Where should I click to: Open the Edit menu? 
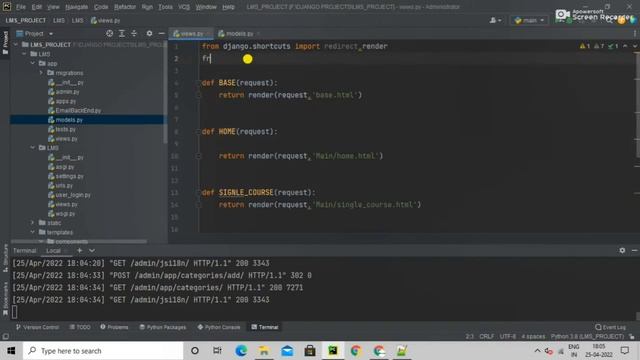tap(37, 7)
